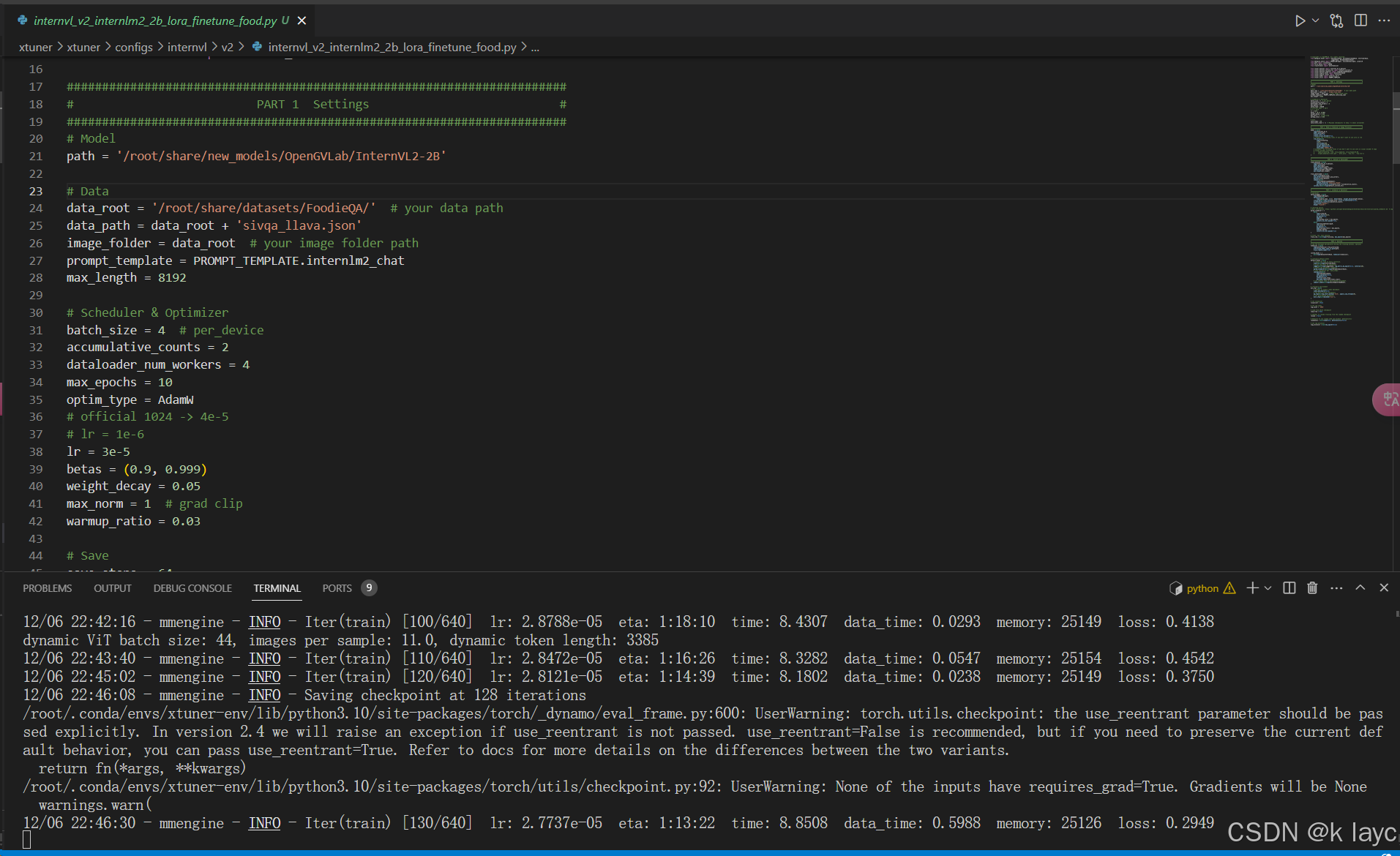Click warmup_ratio = 0.03 line
Viewport: 1400px width, 856px height.
[x=133, y=521]
